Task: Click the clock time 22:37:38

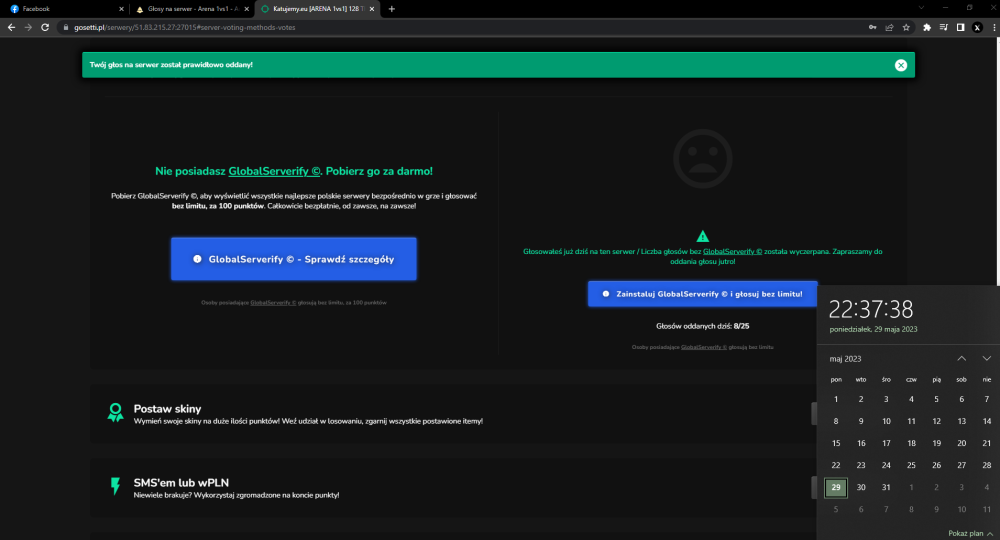Action: pos(871,309)
